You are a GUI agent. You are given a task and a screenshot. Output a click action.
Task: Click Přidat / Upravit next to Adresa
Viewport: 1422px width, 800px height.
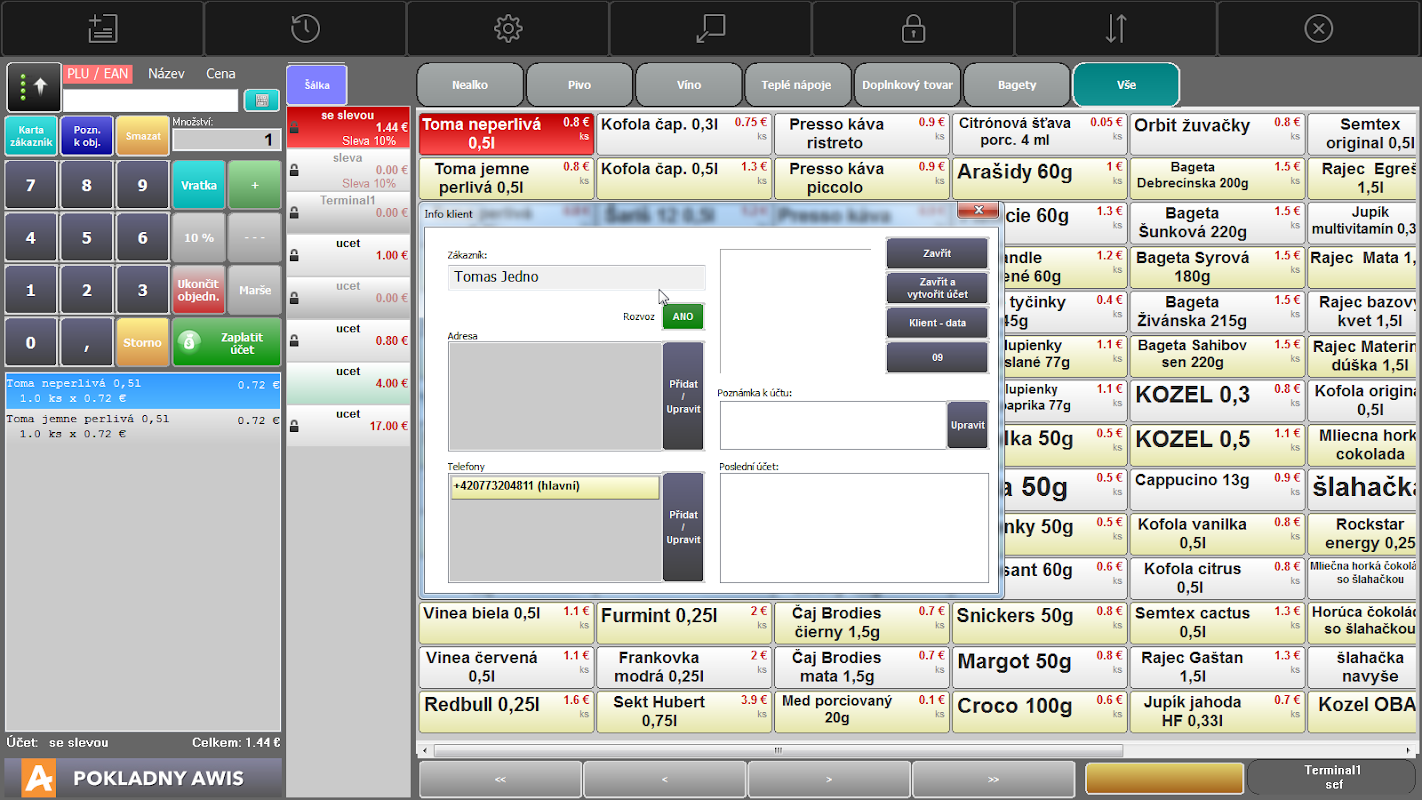point(683,396)
